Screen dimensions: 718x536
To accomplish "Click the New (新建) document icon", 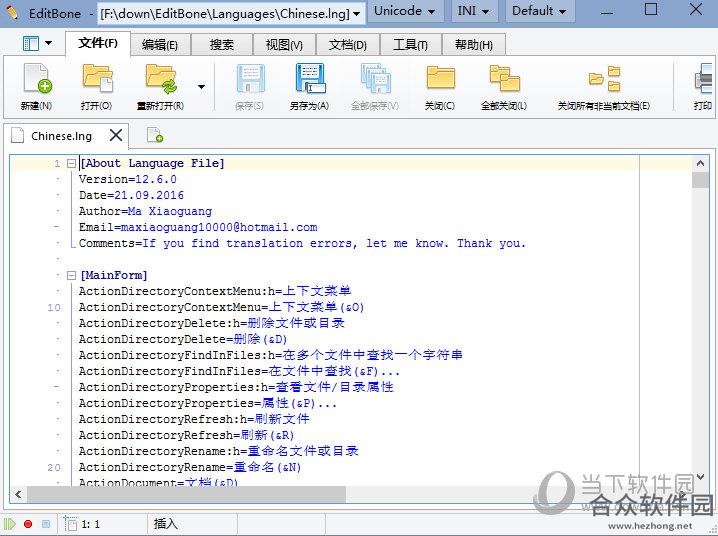I will click(37, 79).
